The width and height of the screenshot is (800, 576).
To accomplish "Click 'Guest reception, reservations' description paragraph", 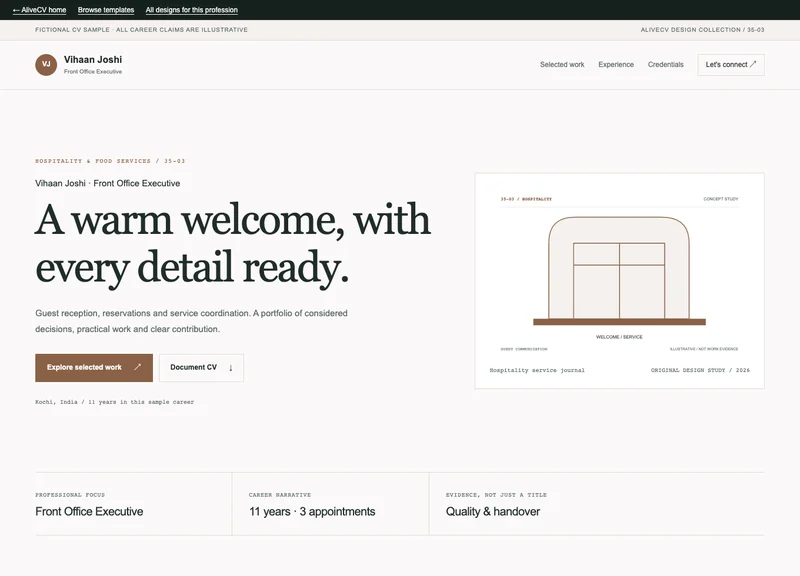I will click(x=191, y=321).
